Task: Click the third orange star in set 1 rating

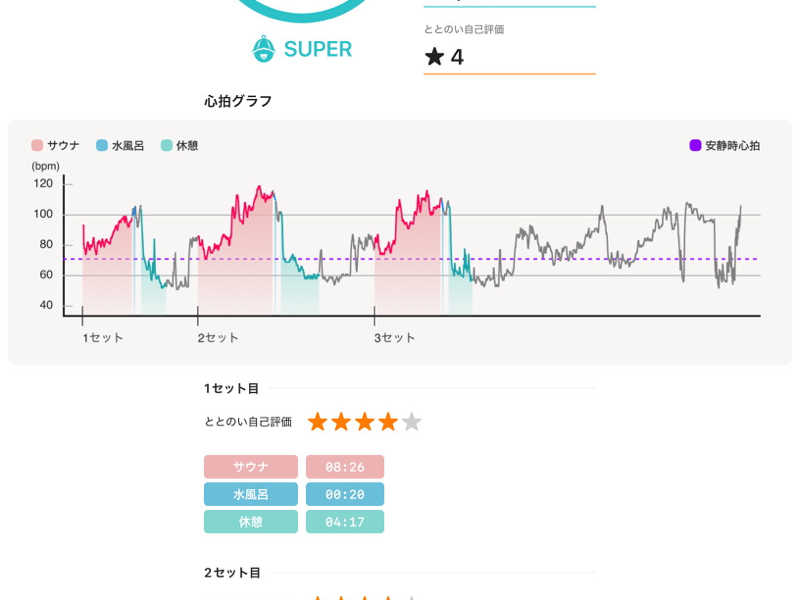Action: point(364,421)
